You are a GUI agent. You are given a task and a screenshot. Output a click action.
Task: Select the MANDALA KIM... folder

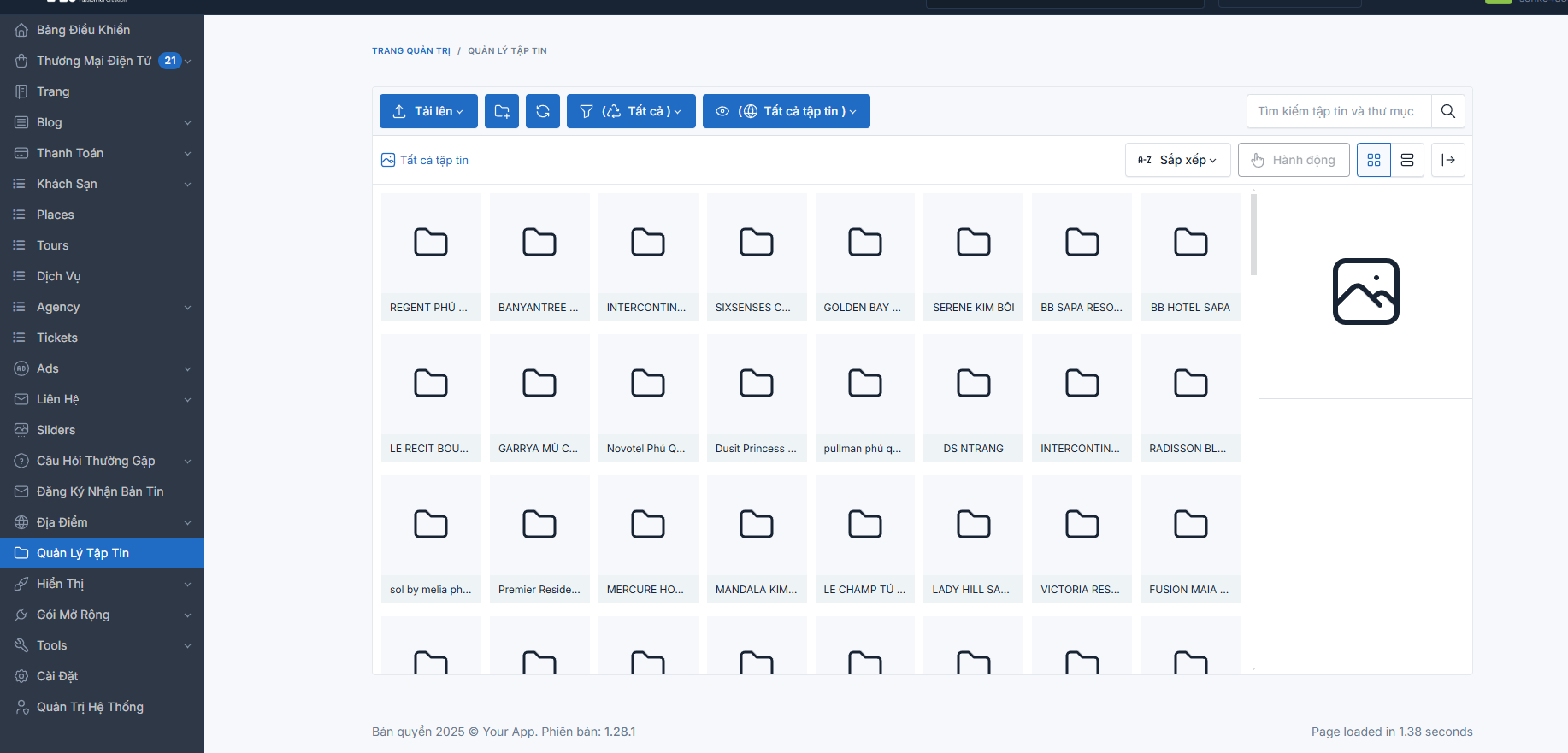coord(757,539)
